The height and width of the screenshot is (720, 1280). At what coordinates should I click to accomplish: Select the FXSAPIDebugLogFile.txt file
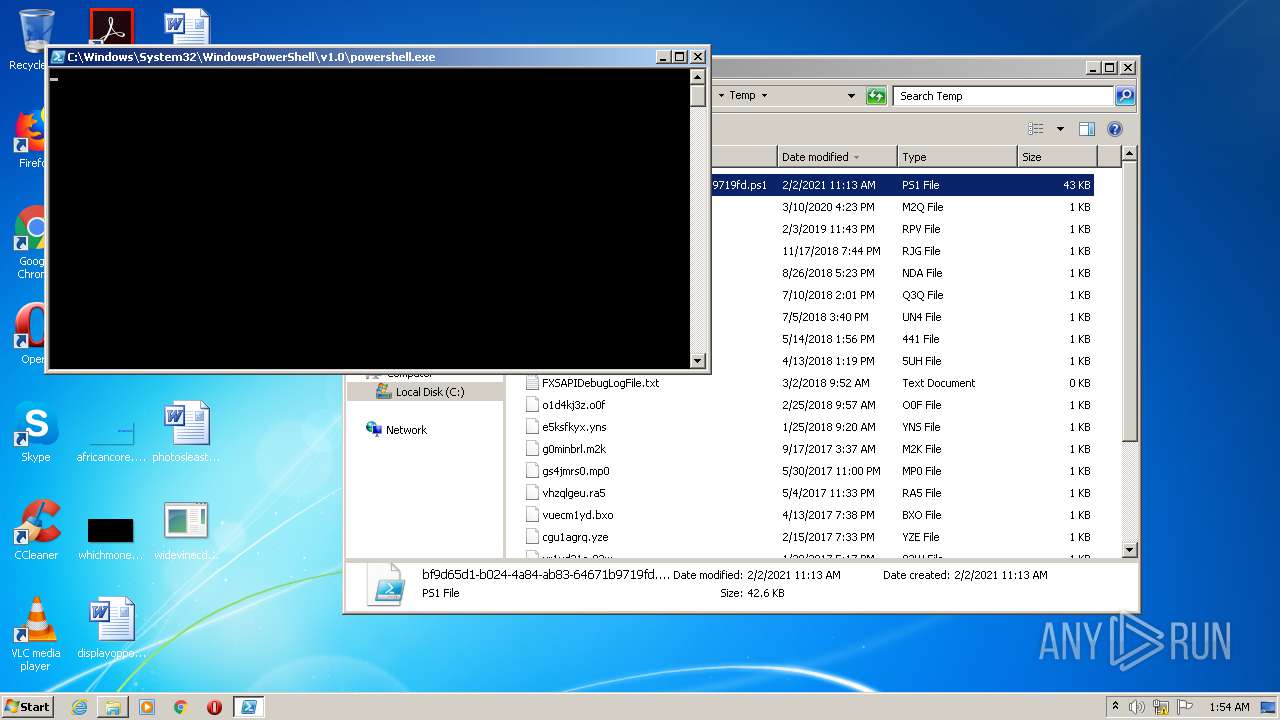pos(600,383)
